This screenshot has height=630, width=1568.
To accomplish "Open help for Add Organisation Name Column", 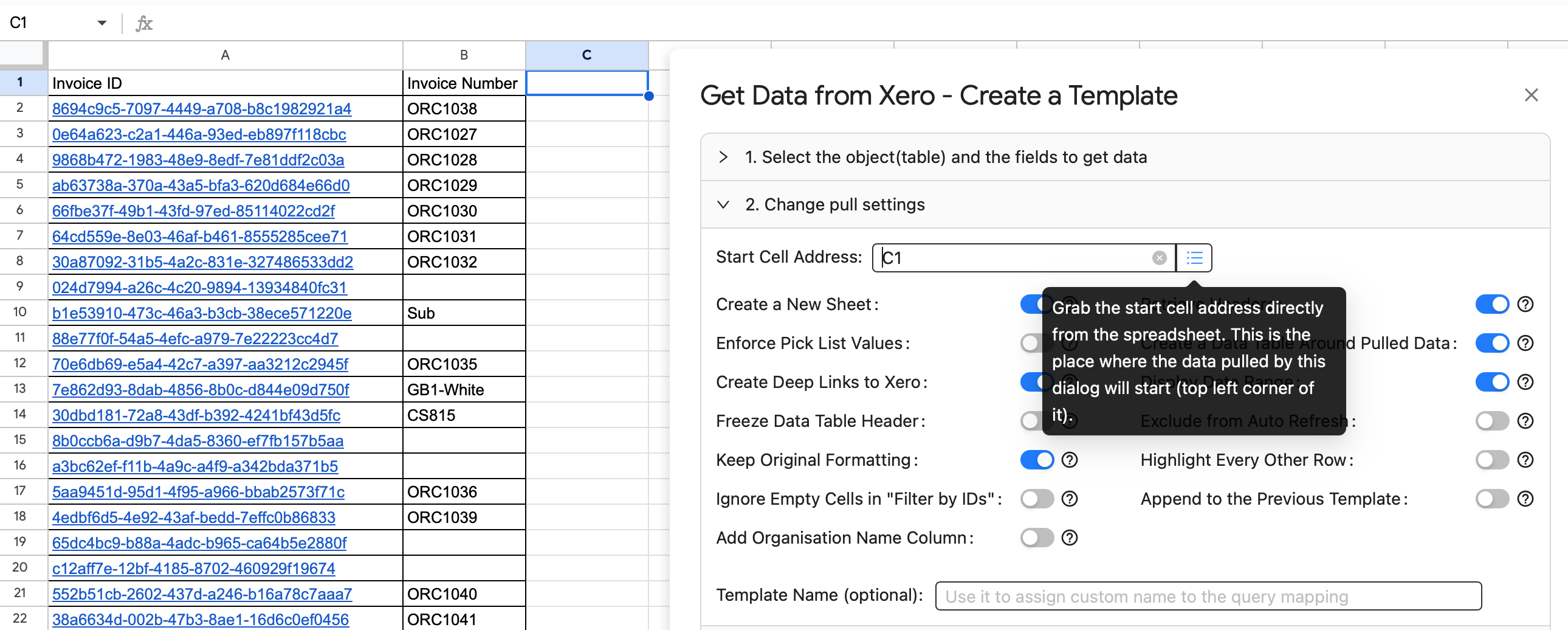I will pos(1070,538).
